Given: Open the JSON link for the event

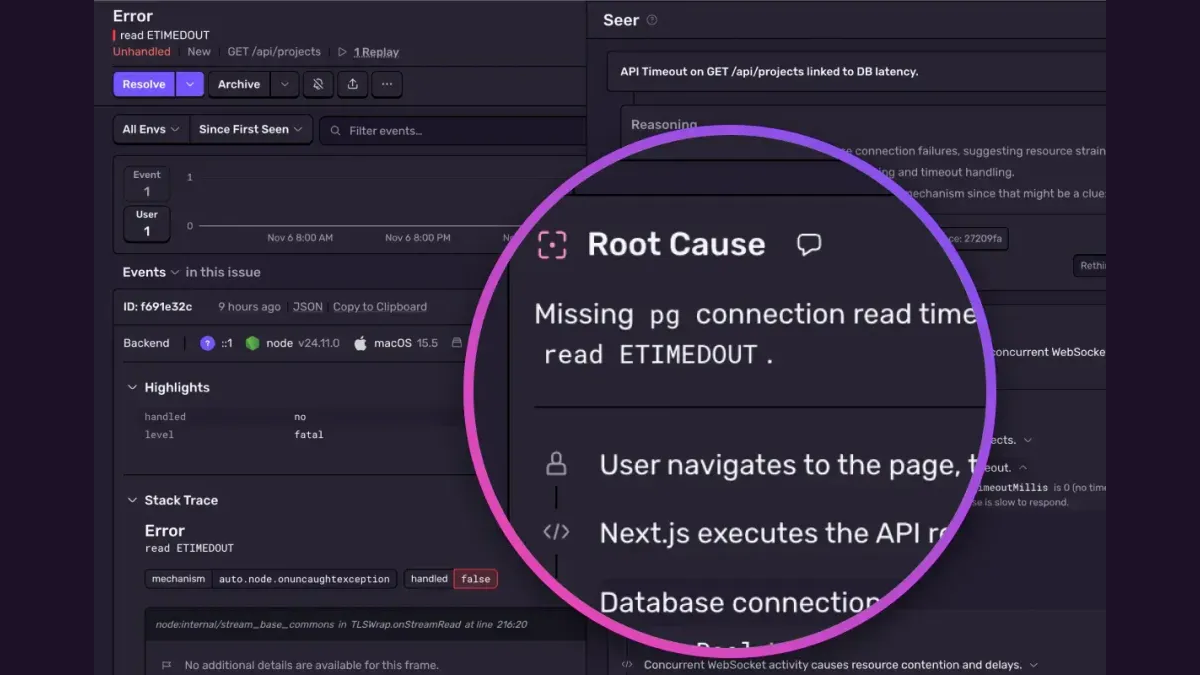Looking at the screenshot, I should coord(308,307).
